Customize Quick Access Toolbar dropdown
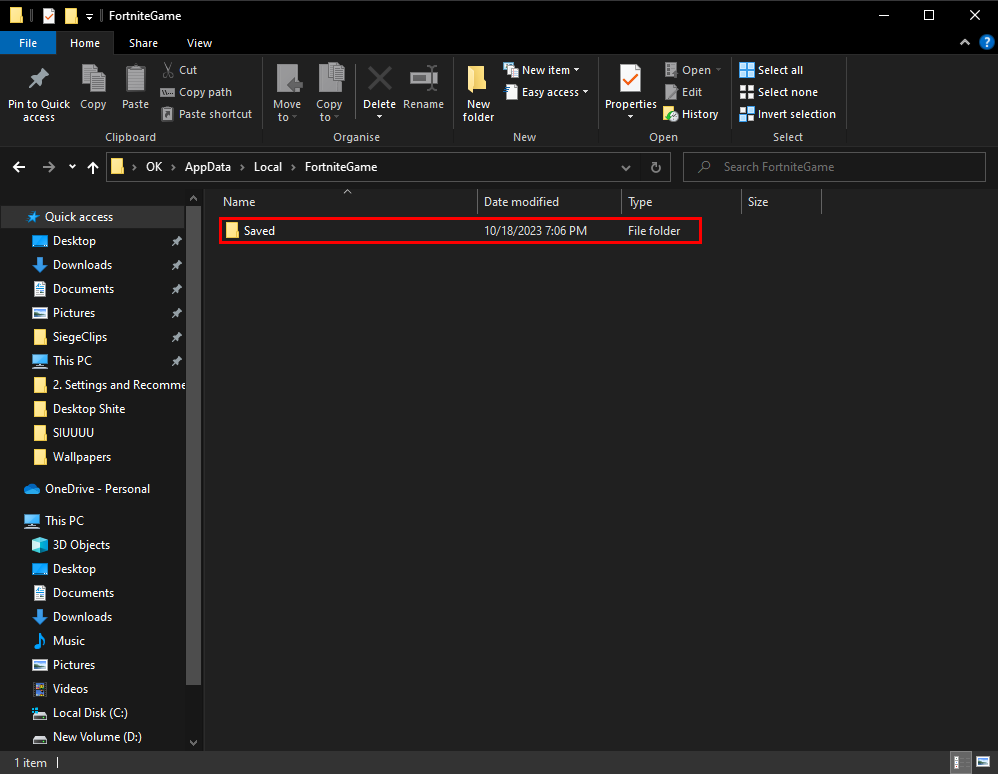Viewport: 998px width, 774px height. 89,16
